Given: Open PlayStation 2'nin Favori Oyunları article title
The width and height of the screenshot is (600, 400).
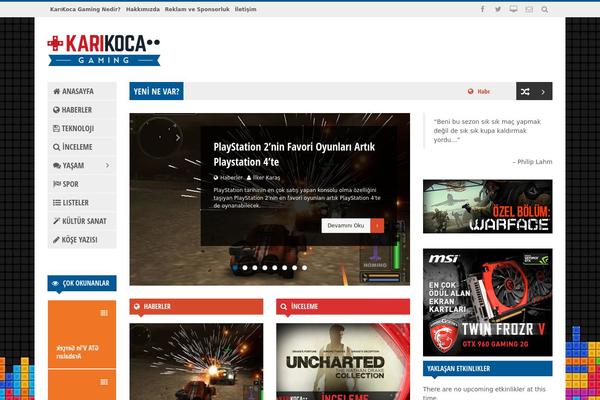Looking at the screenshot, I should pyautogui.click(x=294, y=154).
